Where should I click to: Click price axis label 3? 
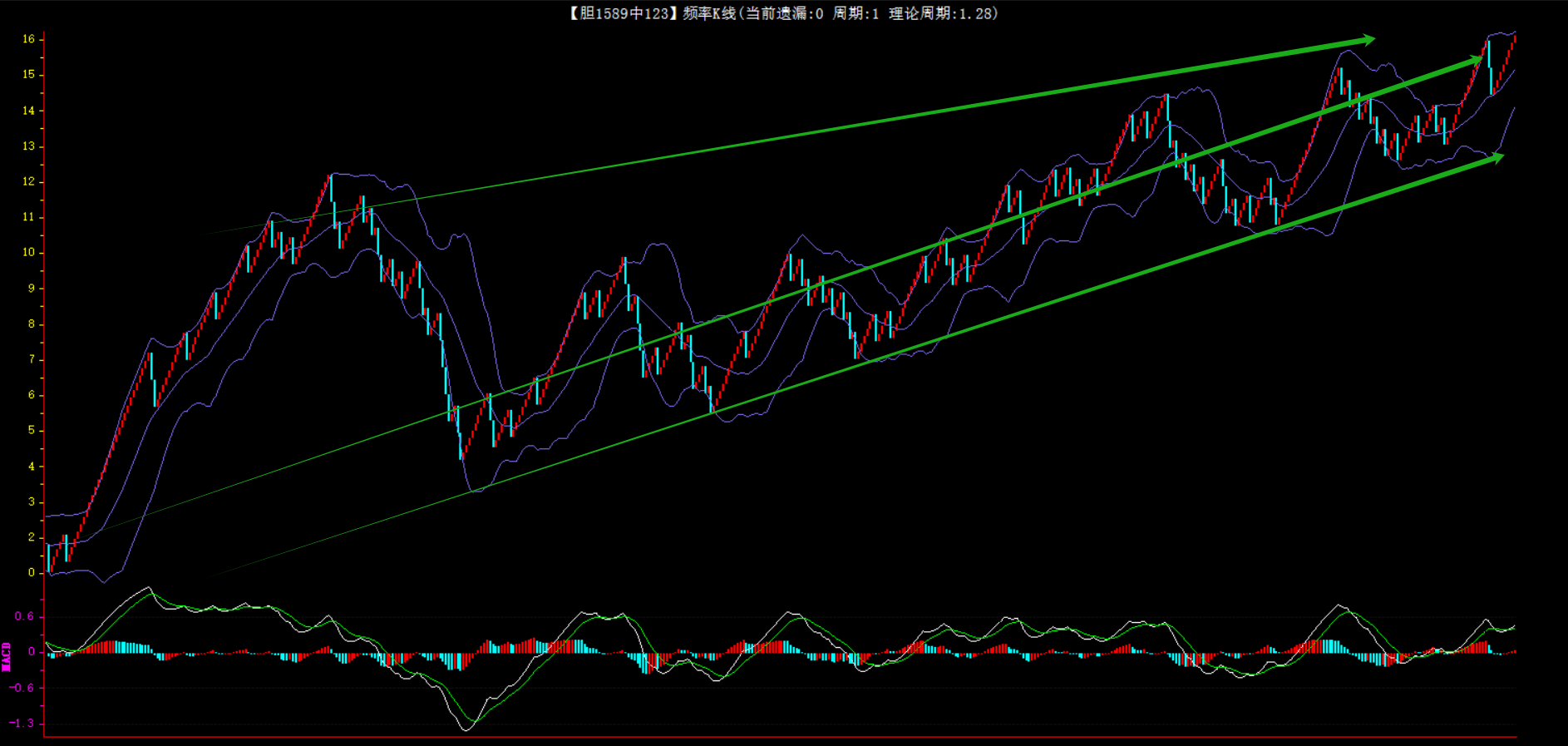32,501
